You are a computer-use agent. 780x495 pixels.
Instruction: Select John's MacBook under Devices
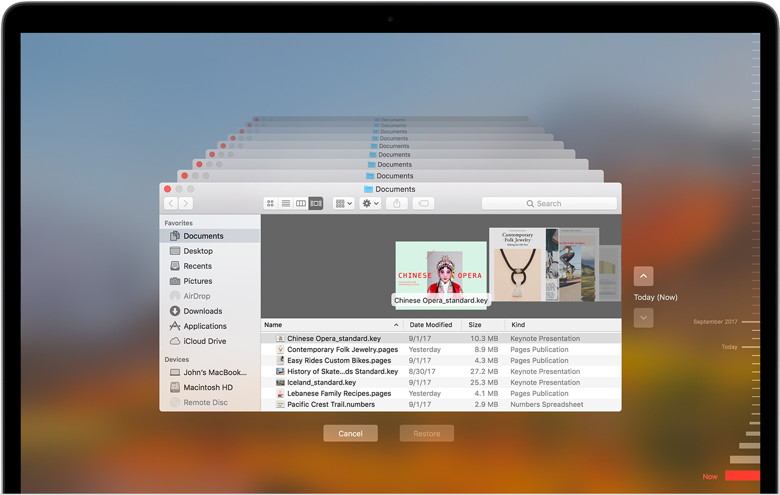click(210, 372)
